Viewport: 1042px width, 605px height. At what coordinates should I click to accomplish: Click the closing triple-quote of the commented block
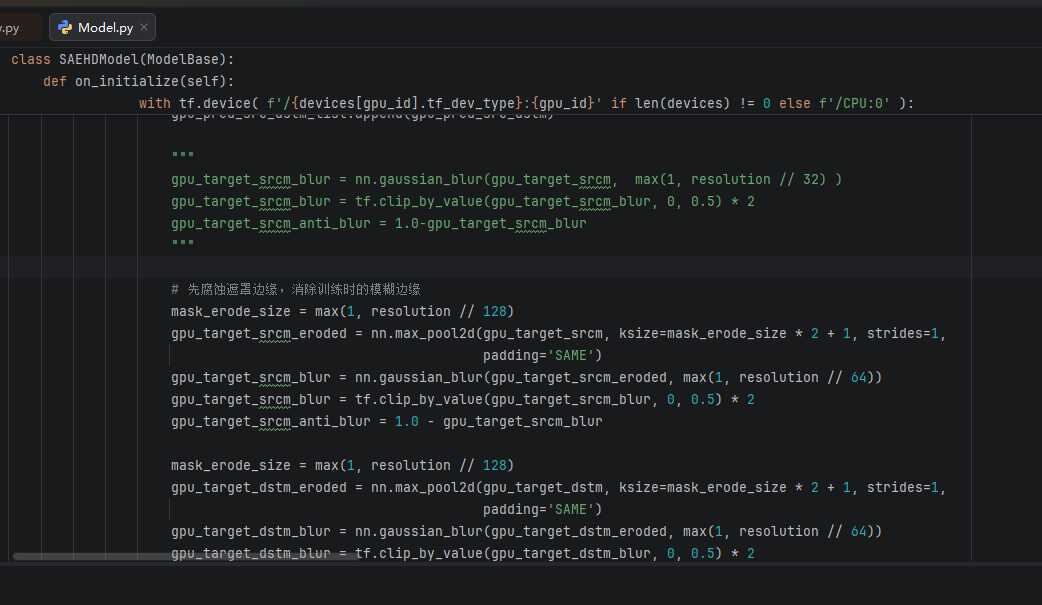coord(182,245)
